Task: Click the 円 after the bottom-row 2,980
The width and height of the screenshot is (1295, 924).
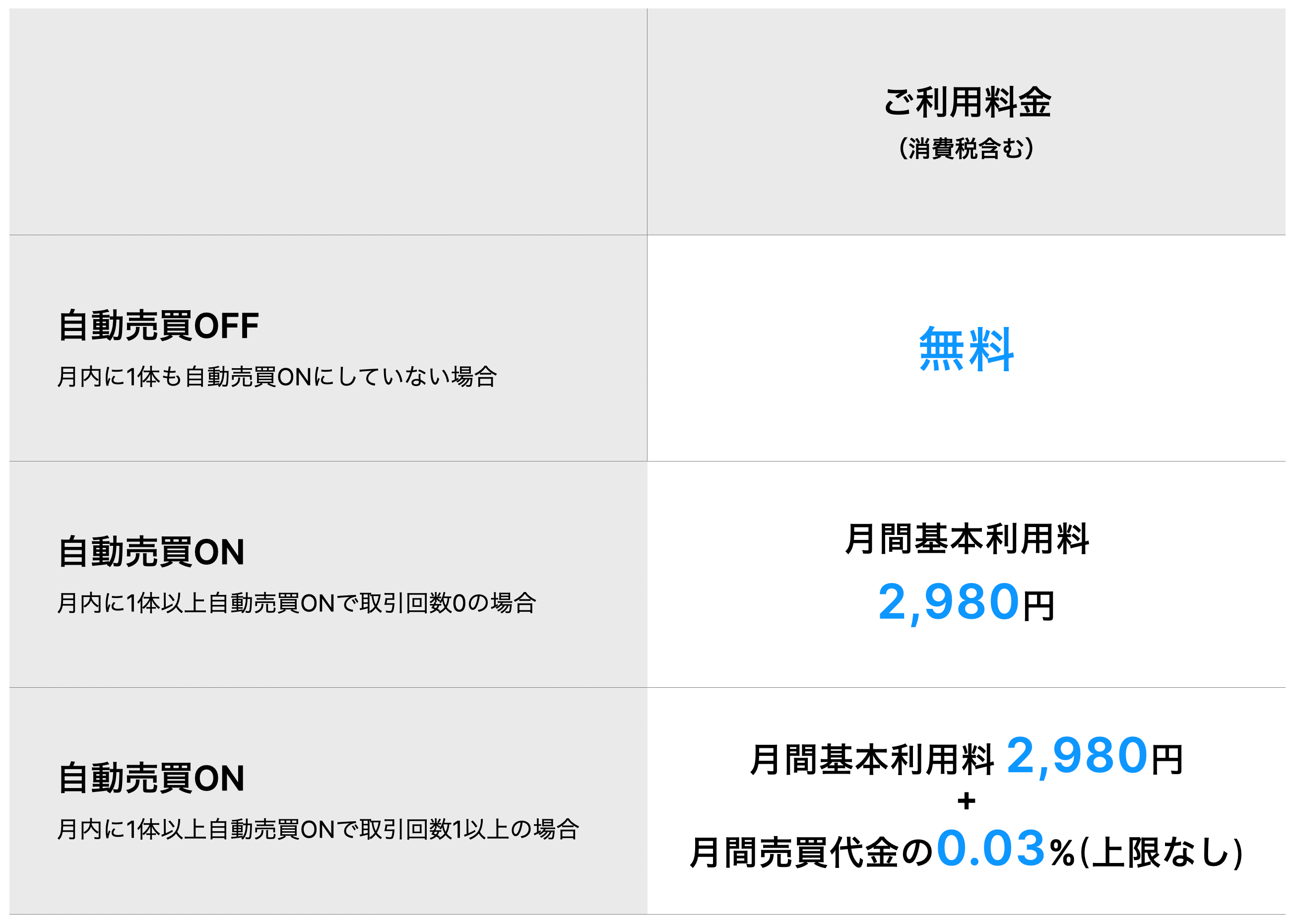Action: (x=1167, y=760)
